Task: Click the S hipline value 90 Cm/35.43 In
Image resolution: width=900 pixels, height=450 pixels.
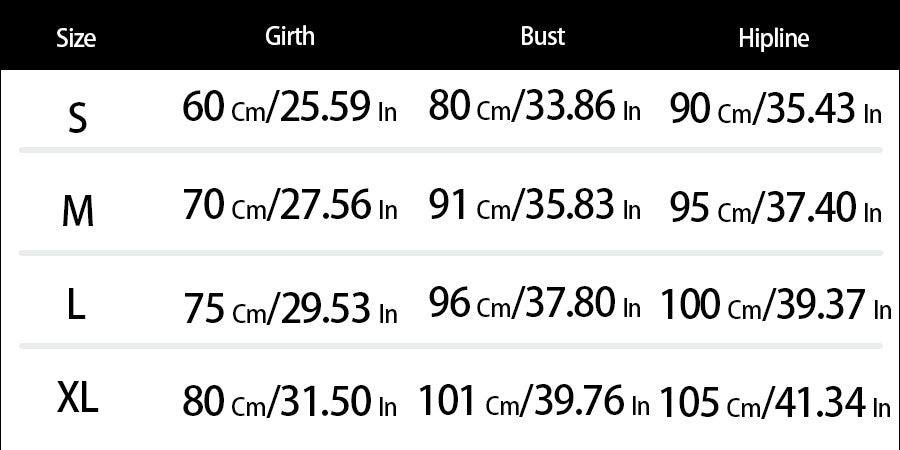Action: pos(776,109)
